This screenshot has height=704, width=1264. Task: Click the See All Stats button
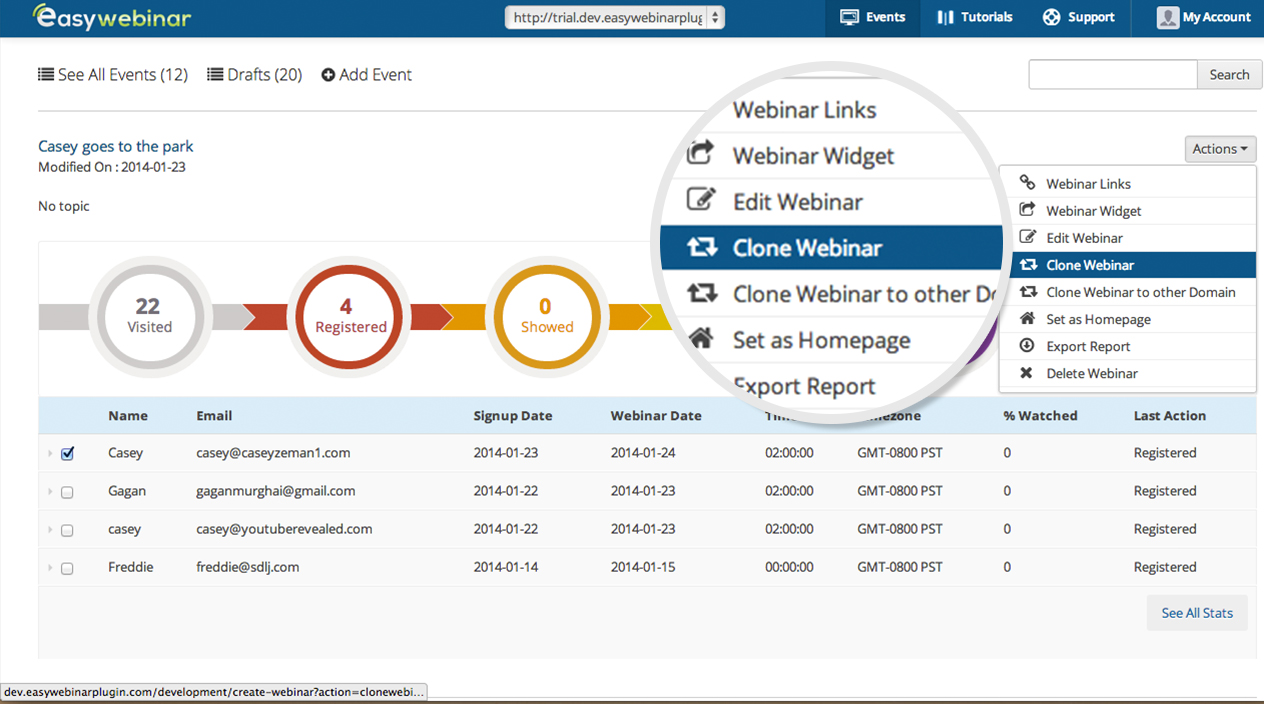pyautogui.click(x=1197, y=613)
